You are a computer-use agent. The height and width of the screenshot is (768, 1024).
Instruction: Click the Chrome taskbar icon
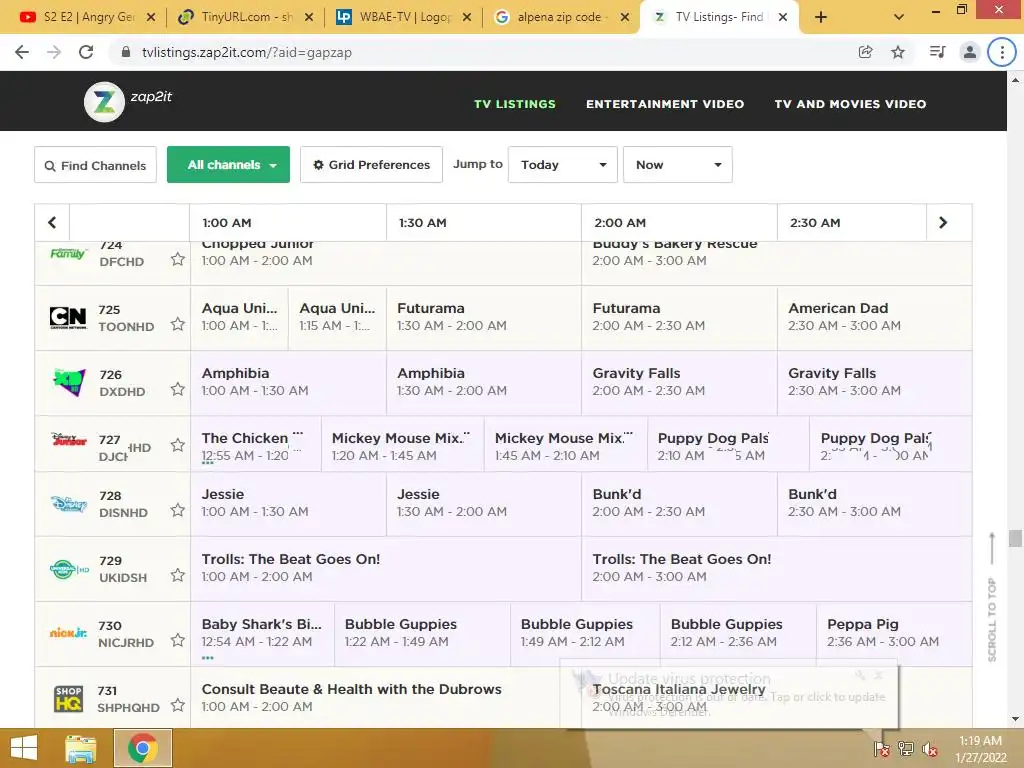(x=143, y=748)
